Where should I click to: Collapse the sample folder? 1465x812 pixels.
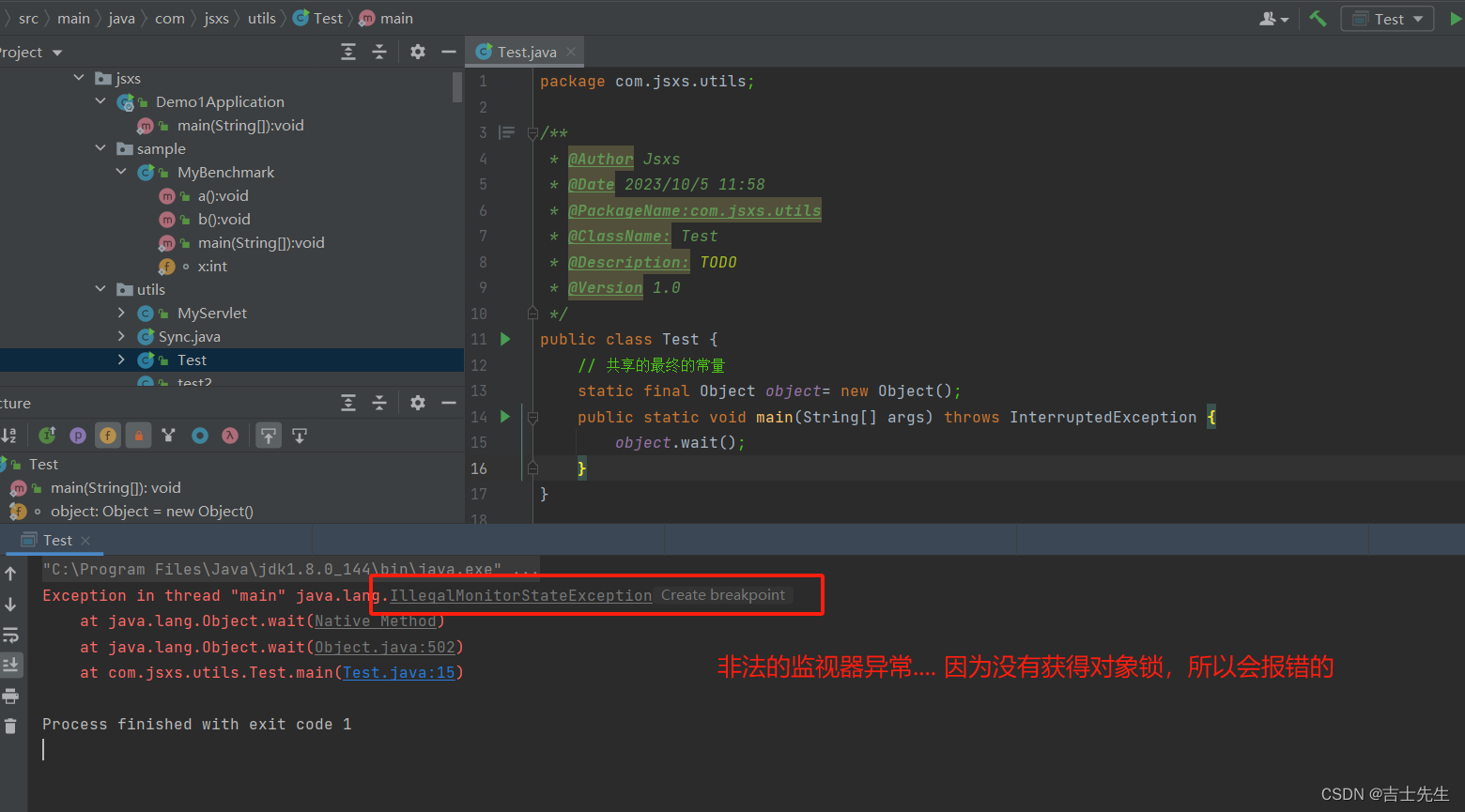pos(100,148)
